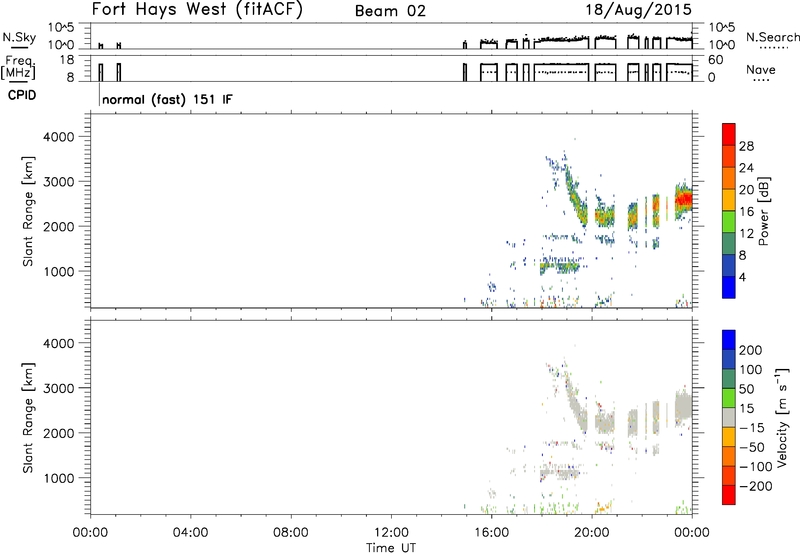Click the "N.Search" legend label
The image size is (800, 554).
pyautogui.click(x=772, y=37)
